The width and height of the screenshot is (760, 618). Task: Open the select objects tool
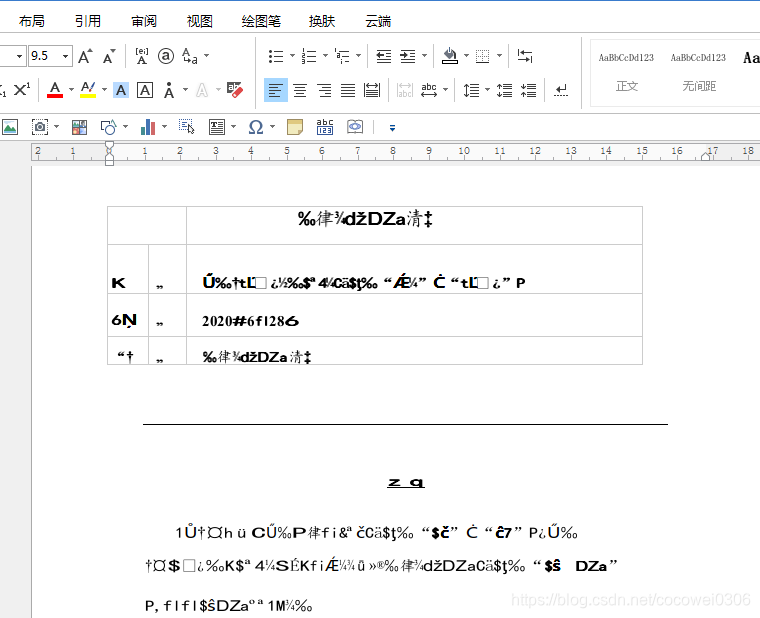pyautogui.click(x=187, y=127)
